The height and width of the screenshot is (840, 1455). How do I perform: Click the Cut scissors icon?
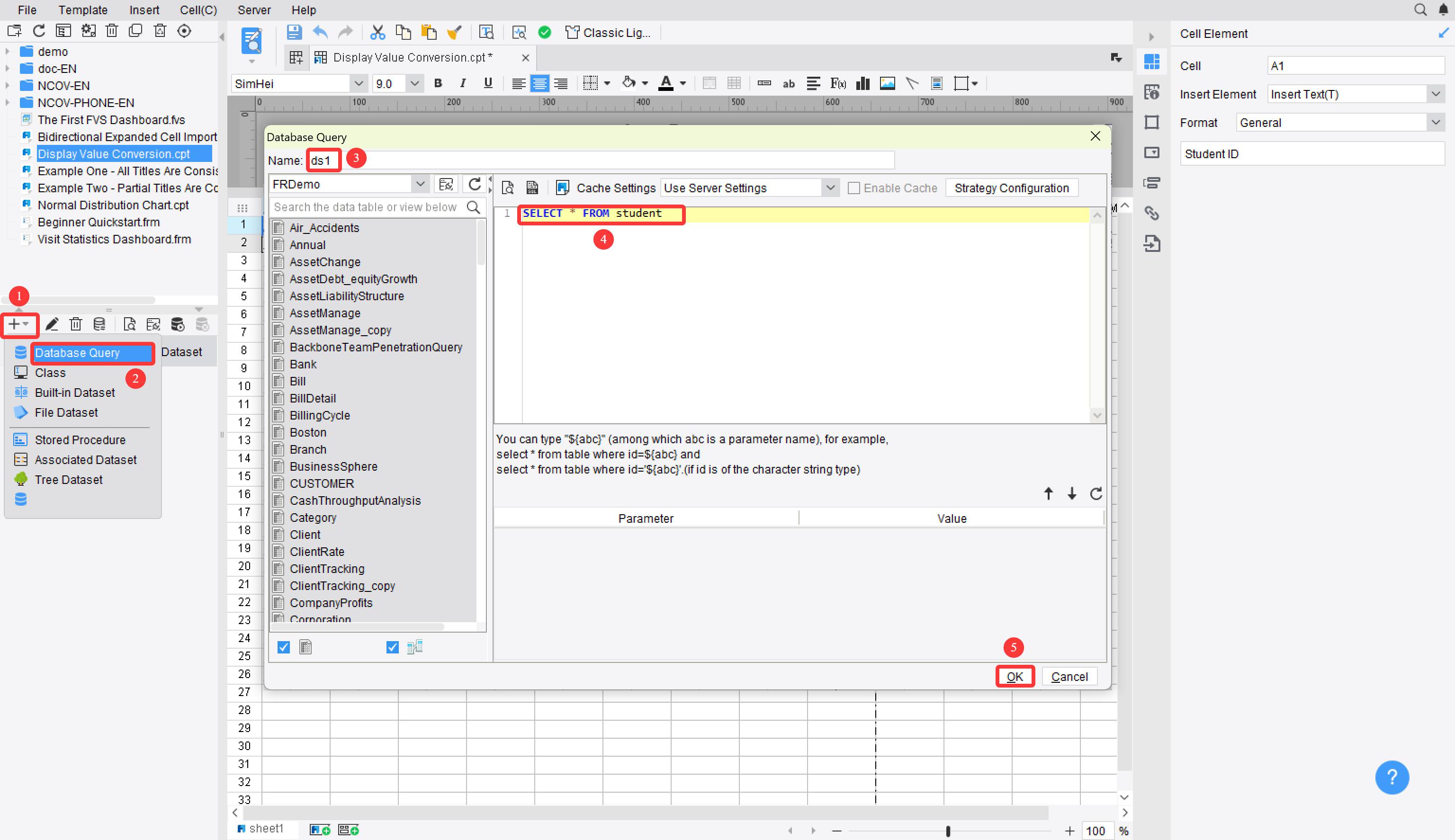click(377, 32)
